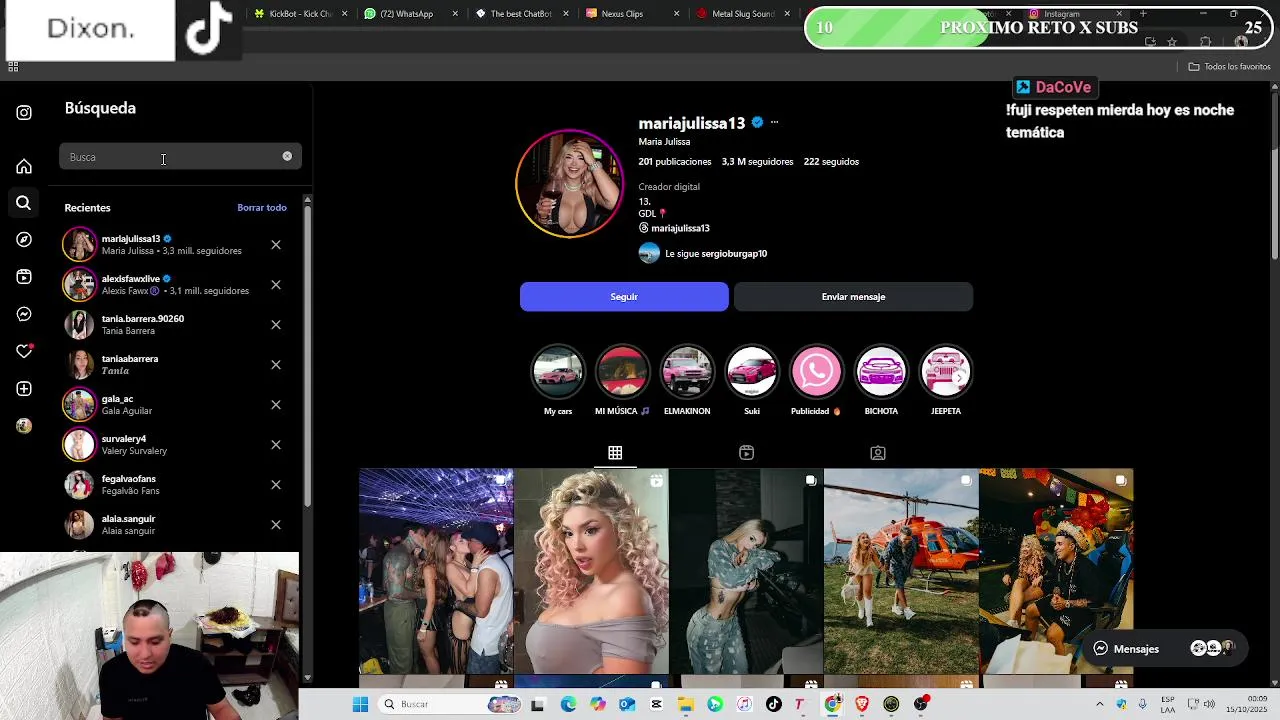Click the Instagram logo in the sidebar
Viewport: 1280px width, 720px height.
tap(24, 113)
